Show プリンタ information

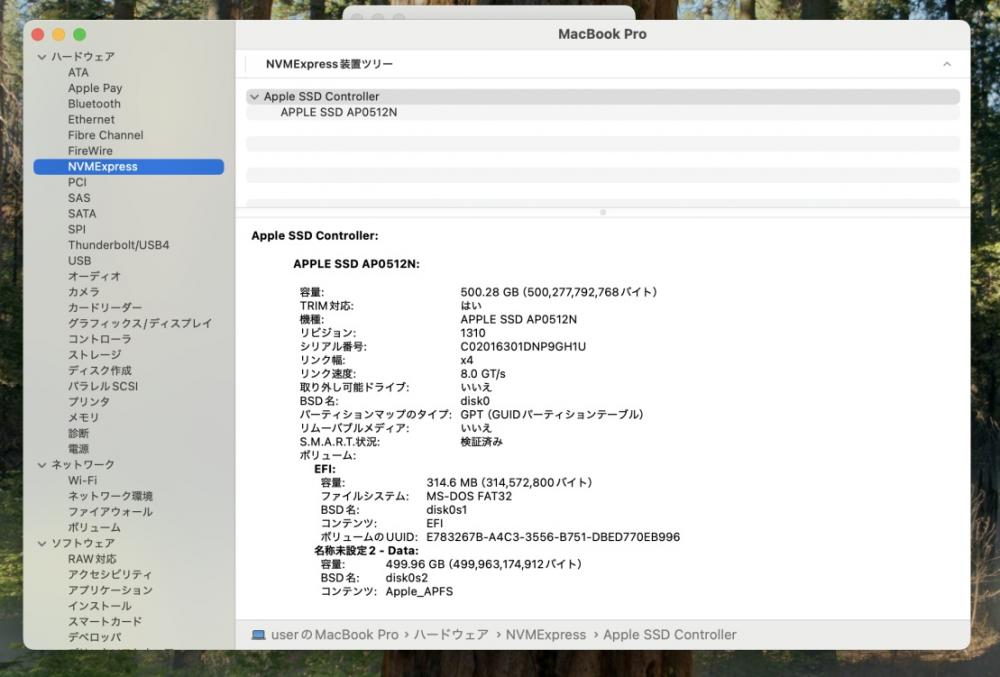point(89,402)
